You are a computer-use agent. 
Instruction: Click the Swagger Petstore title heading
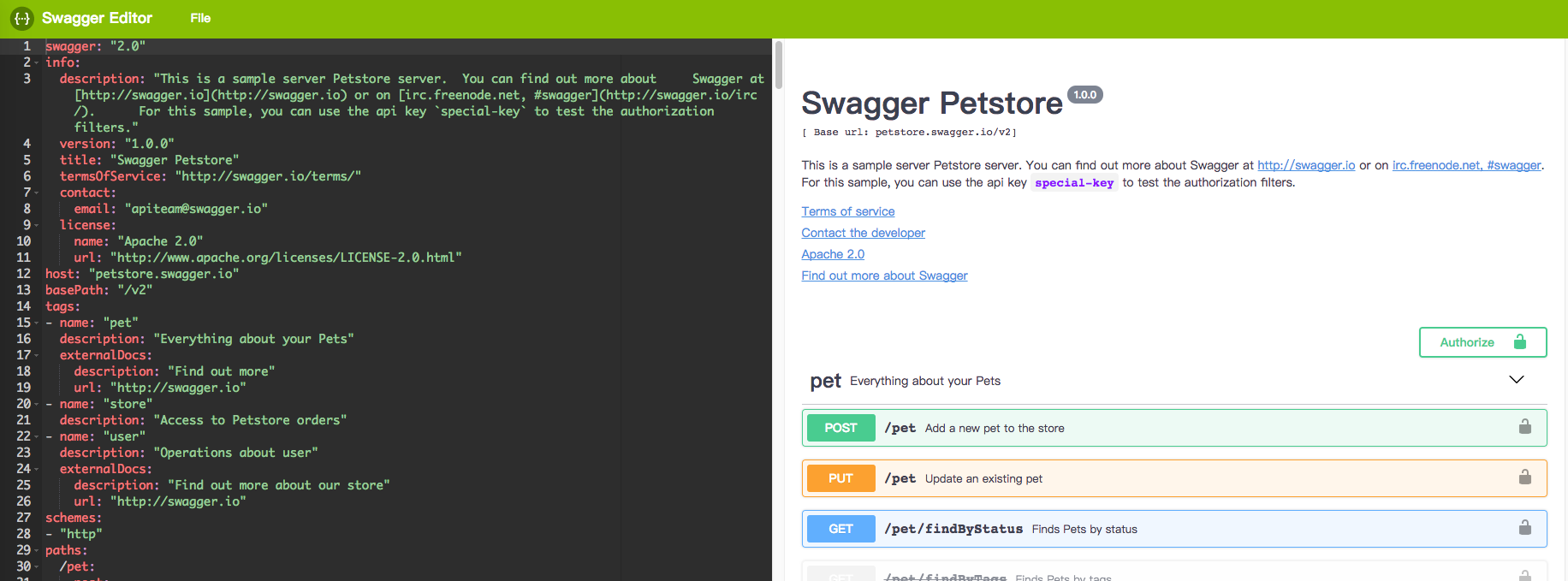932,104
